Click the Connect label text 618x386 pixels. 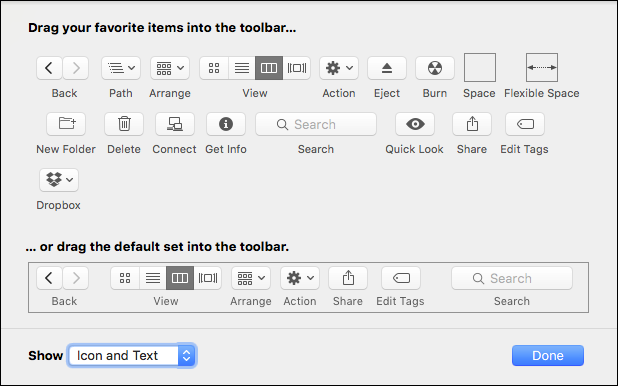point(174,149)
